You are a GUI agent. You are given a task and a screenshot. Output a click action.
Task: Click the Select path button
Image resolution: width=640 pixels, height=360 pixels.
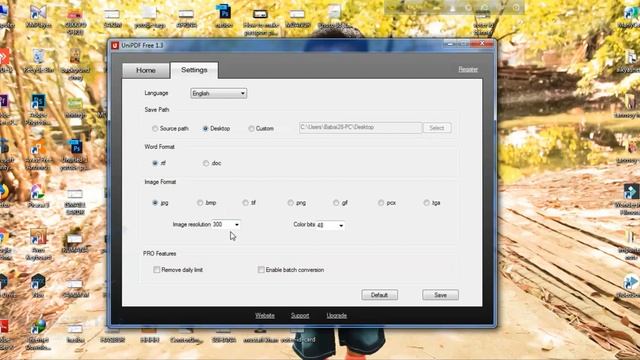[437, 128]
